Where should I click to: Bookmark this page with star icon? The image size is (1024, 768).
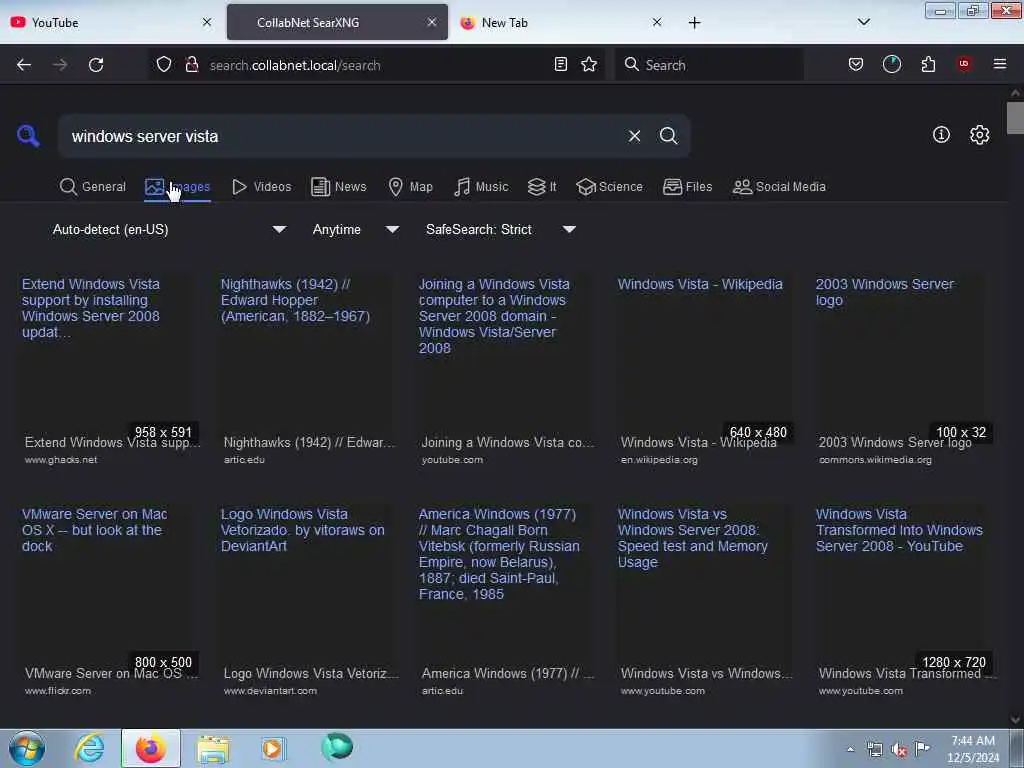589,64
